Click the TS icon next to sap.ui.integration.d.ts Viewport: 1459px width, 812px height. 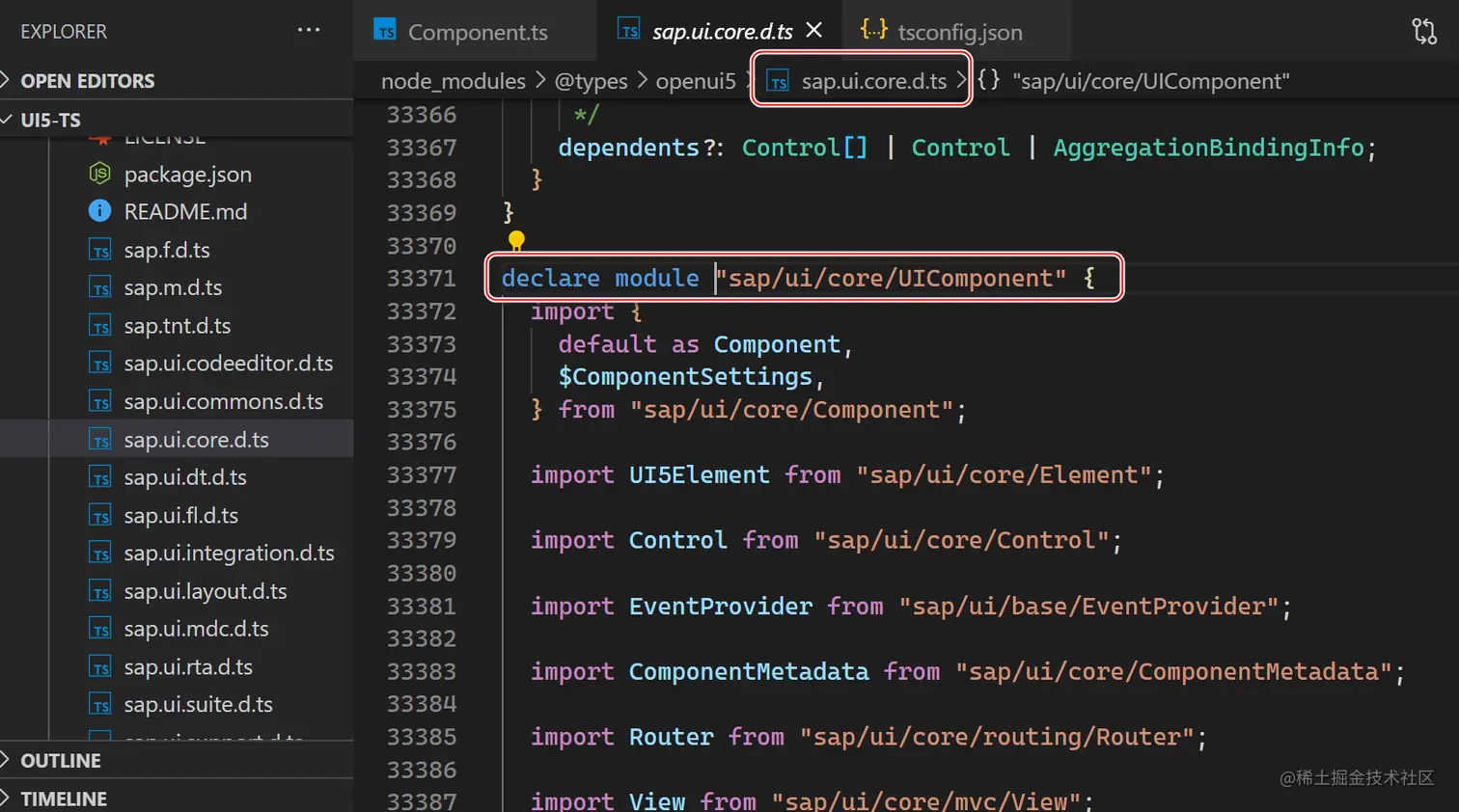click(x=100, y=554)
